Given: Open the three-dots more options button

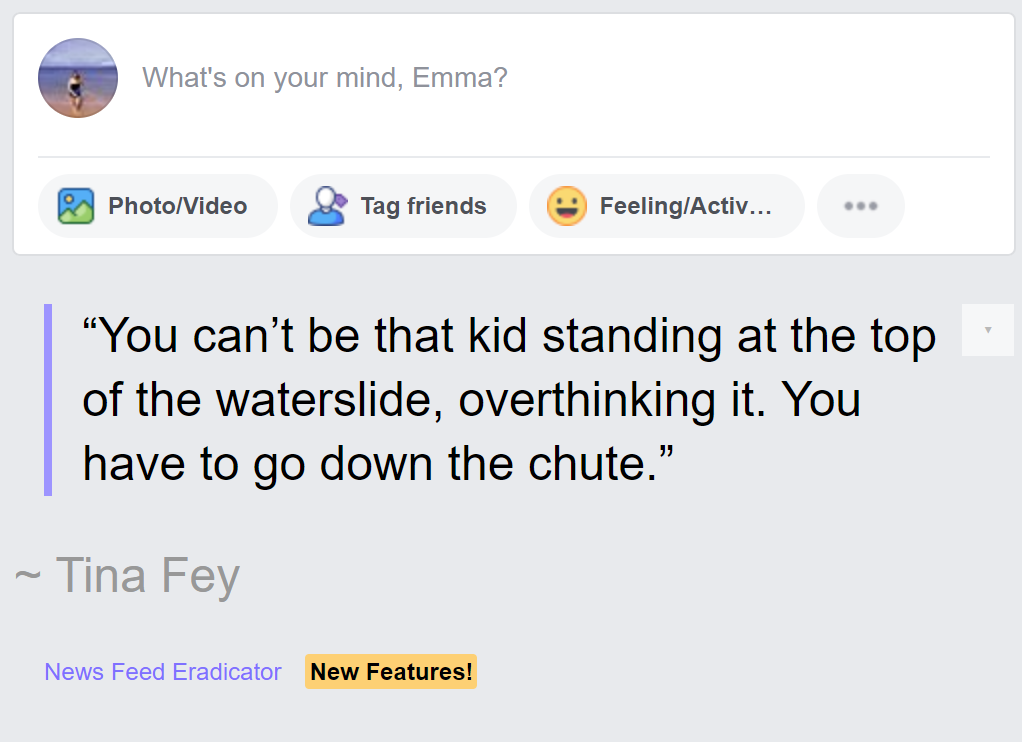Looking at the screenshot, I should (x=860, y=206).
